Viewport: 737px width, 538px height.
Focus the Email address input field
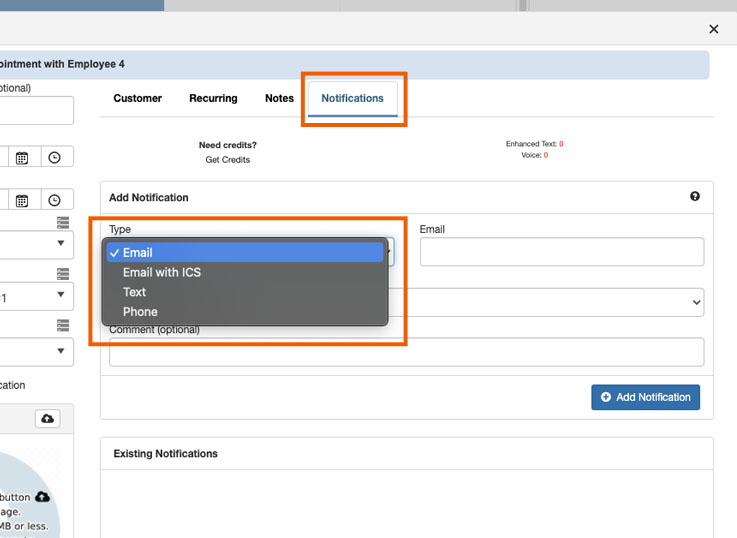(x=561, y=252)
